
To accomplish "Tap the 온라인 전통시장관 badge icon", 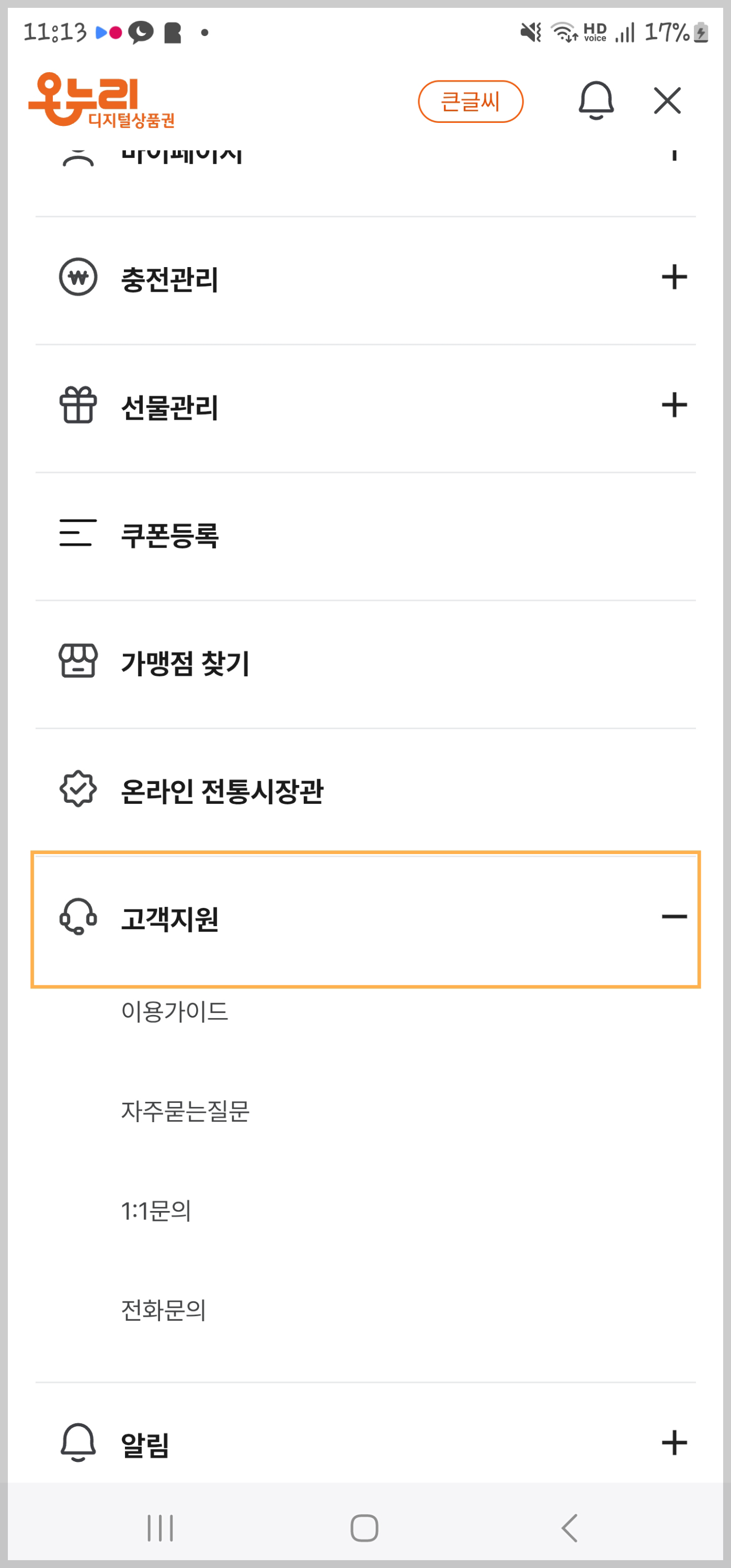I will coord(77,790).
